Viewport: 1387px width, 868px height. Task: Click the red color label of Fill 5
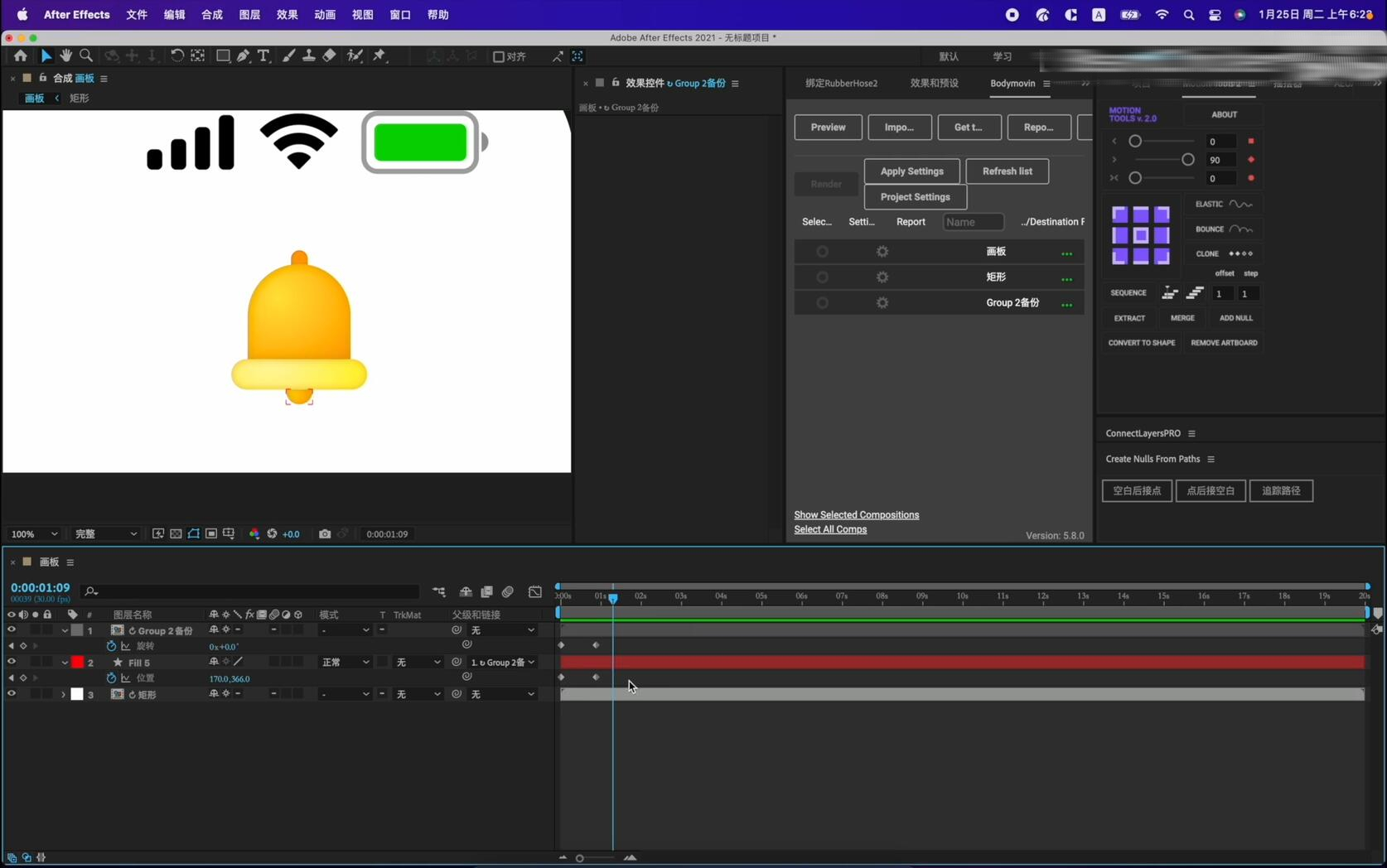coord(77,663)
